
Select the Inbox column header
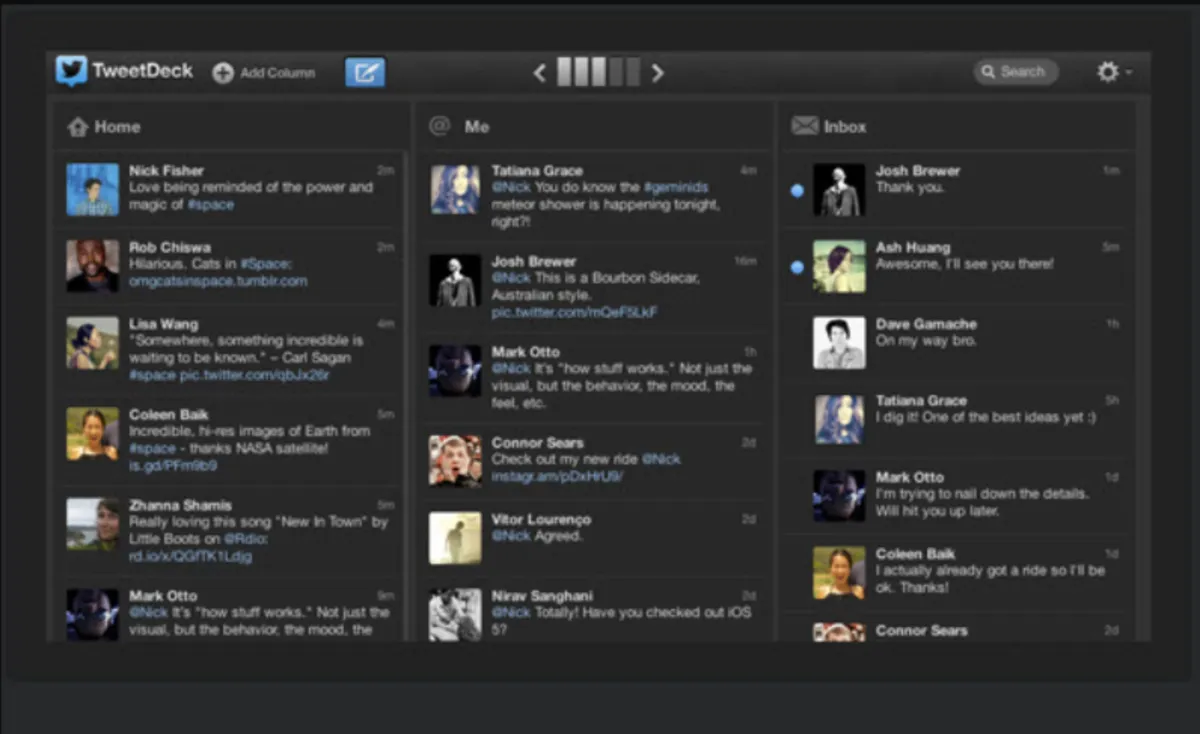click(959, 127)
